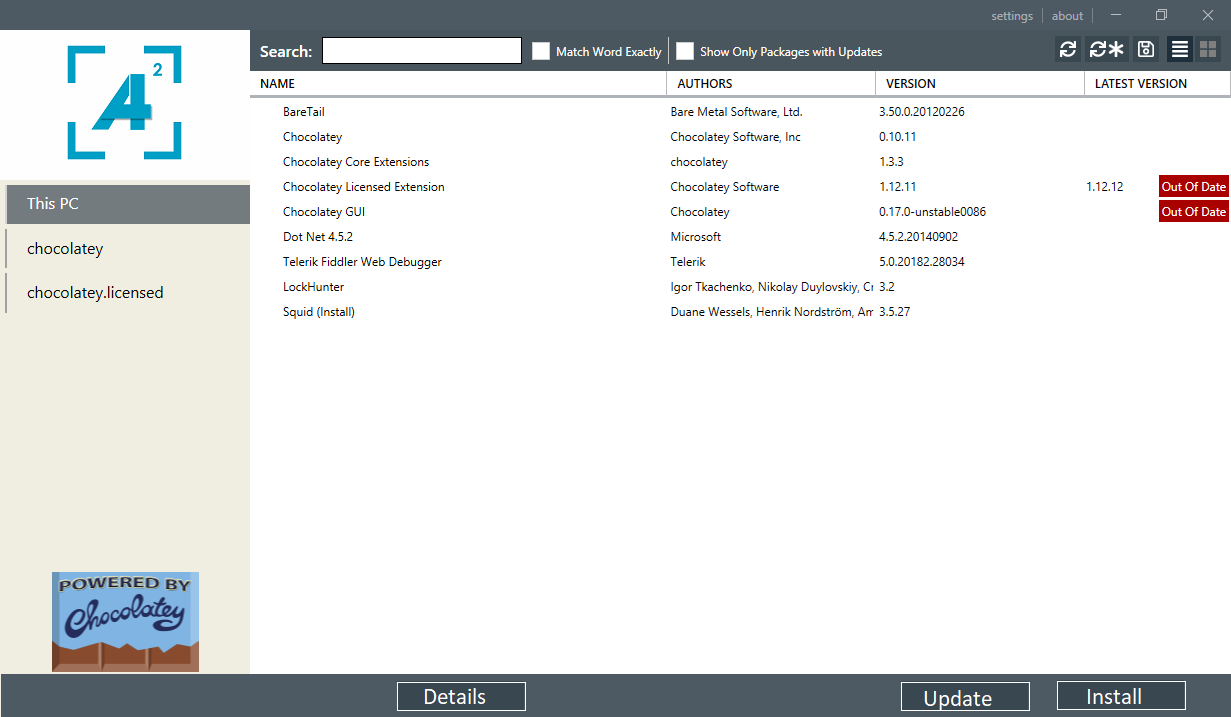
Task: Sort by LATEST VERSION column header
Action: click(1157, 84)
